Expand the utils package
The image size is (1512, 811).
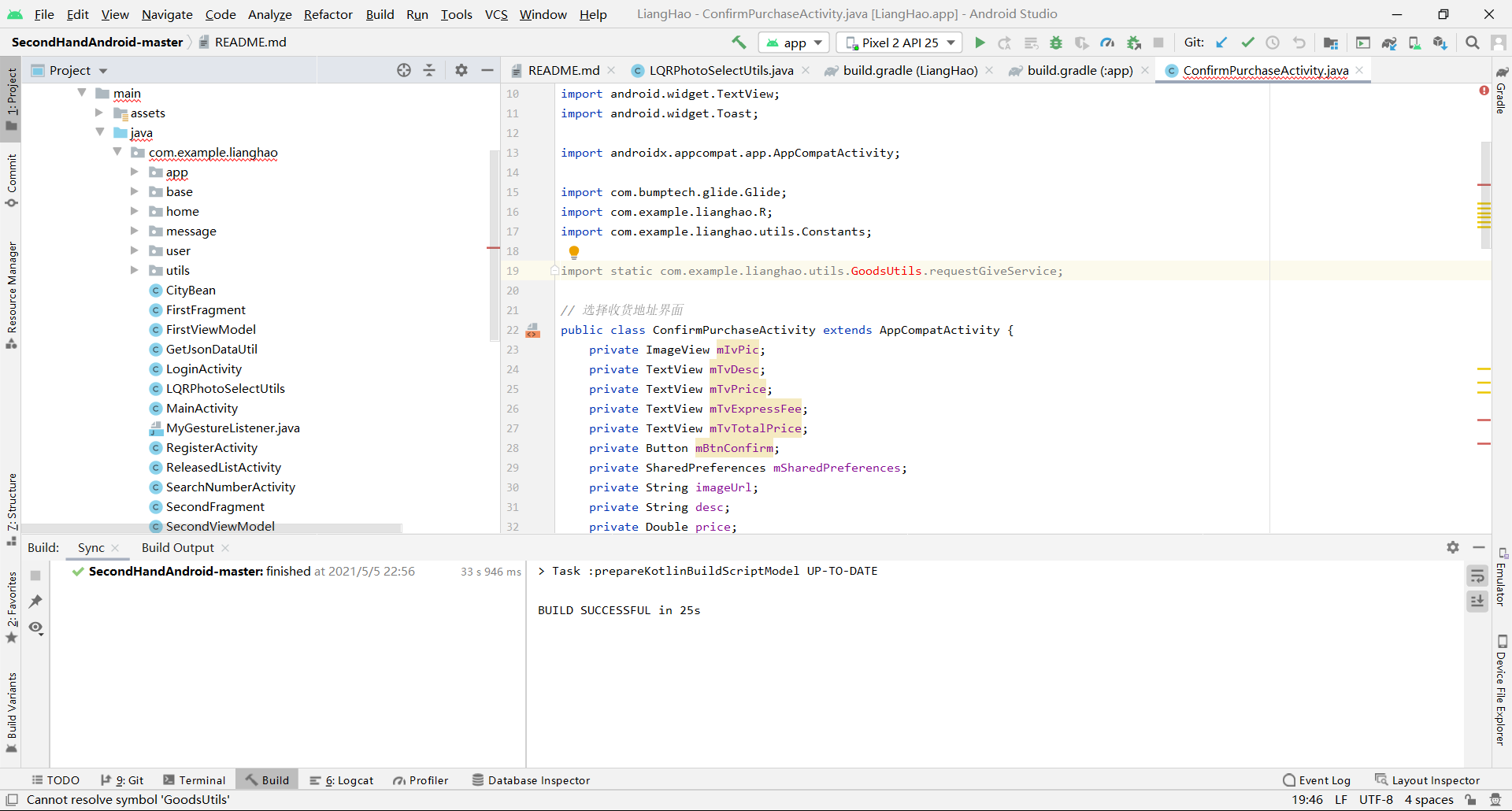[x=135, y=270]
